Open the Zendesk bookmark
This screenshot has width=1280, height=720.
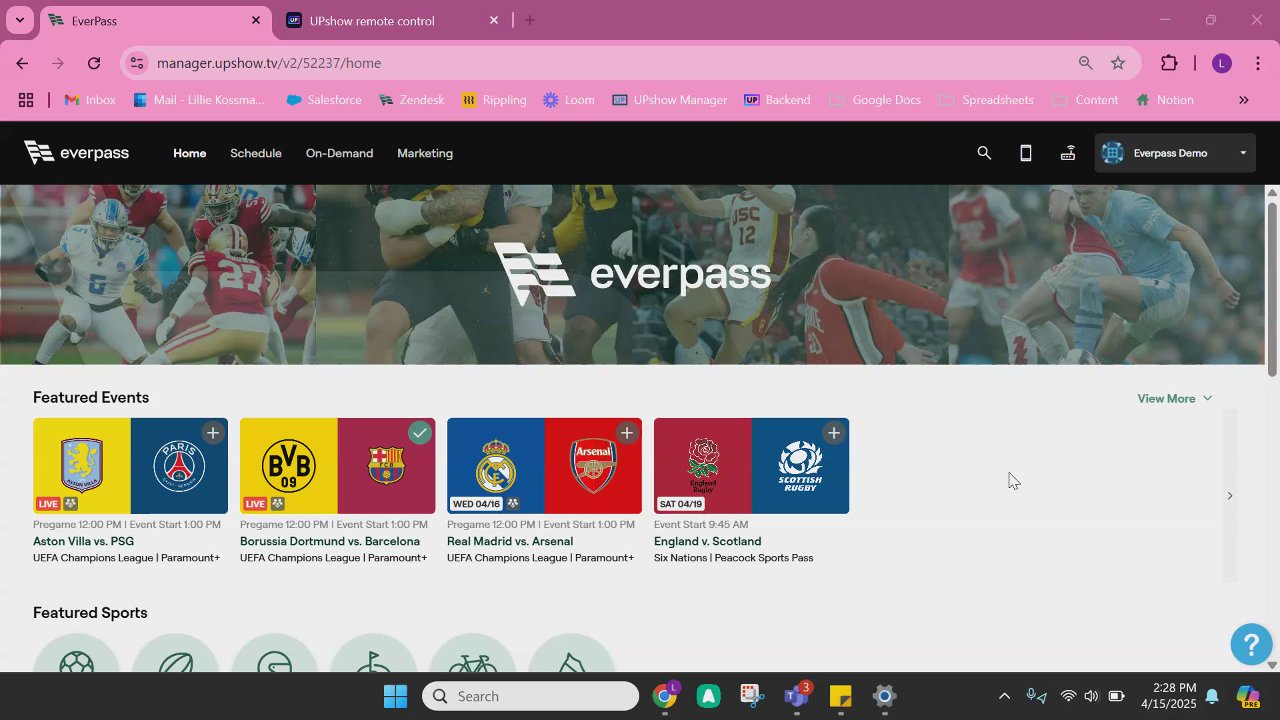click(411, 100)
